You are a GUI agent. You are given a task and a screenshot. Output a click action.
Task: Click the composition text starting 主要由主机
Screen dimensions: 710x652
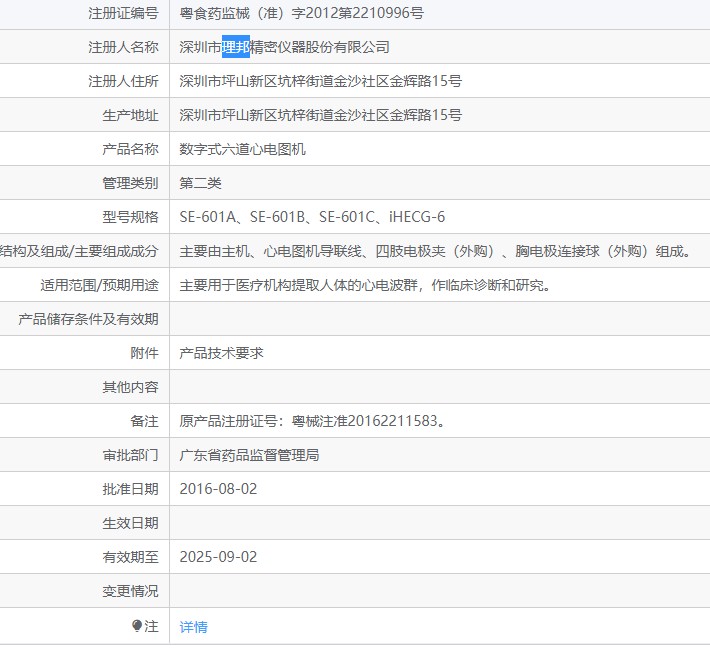(x=435, y=251)
